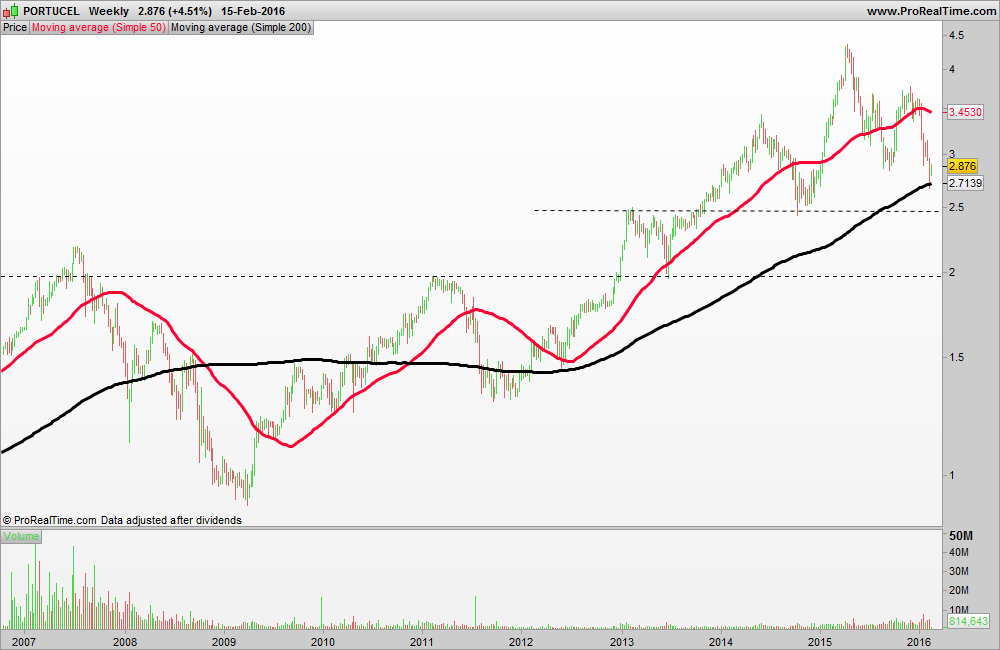Viewport: 1000px width, 650px height.
Task: Click the 4.5 level on price scale
Action: point(957,36)
